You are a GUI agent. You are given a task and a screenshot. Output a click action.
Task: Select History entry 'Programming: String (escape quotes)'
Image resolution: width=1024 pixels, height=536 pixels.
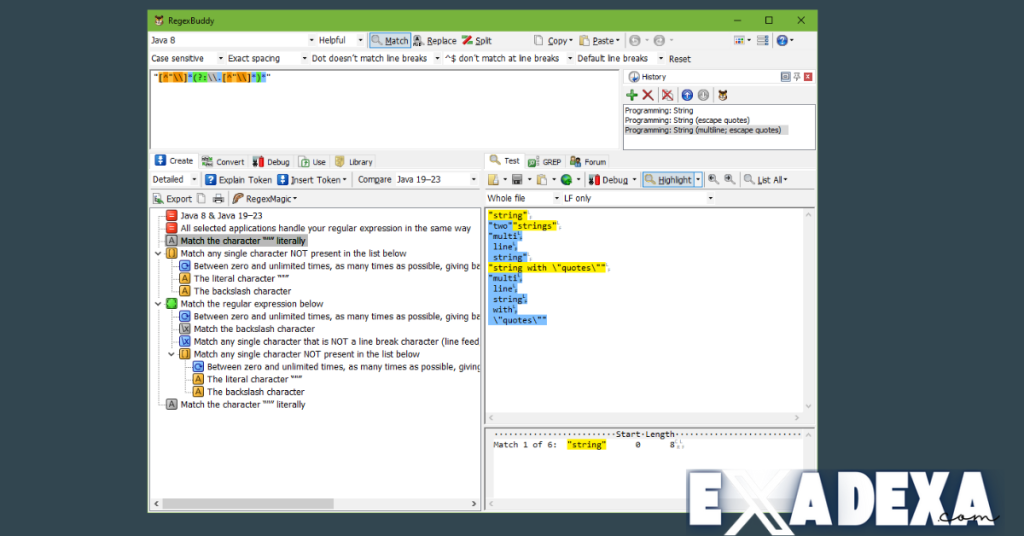pos(687,121)
